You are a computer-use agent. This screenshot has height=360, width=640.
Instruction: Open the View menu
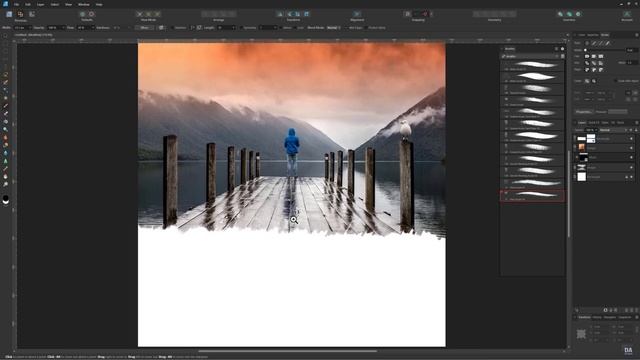pyautogui.click(x=69, y=4)
